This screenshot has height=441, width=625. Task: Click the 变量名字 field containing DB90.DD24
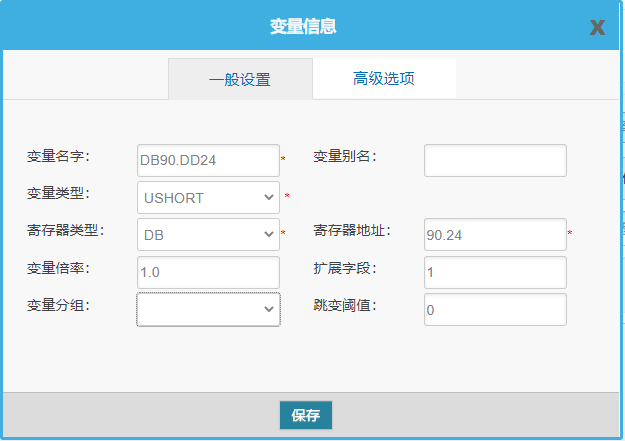tap(208, 160)
